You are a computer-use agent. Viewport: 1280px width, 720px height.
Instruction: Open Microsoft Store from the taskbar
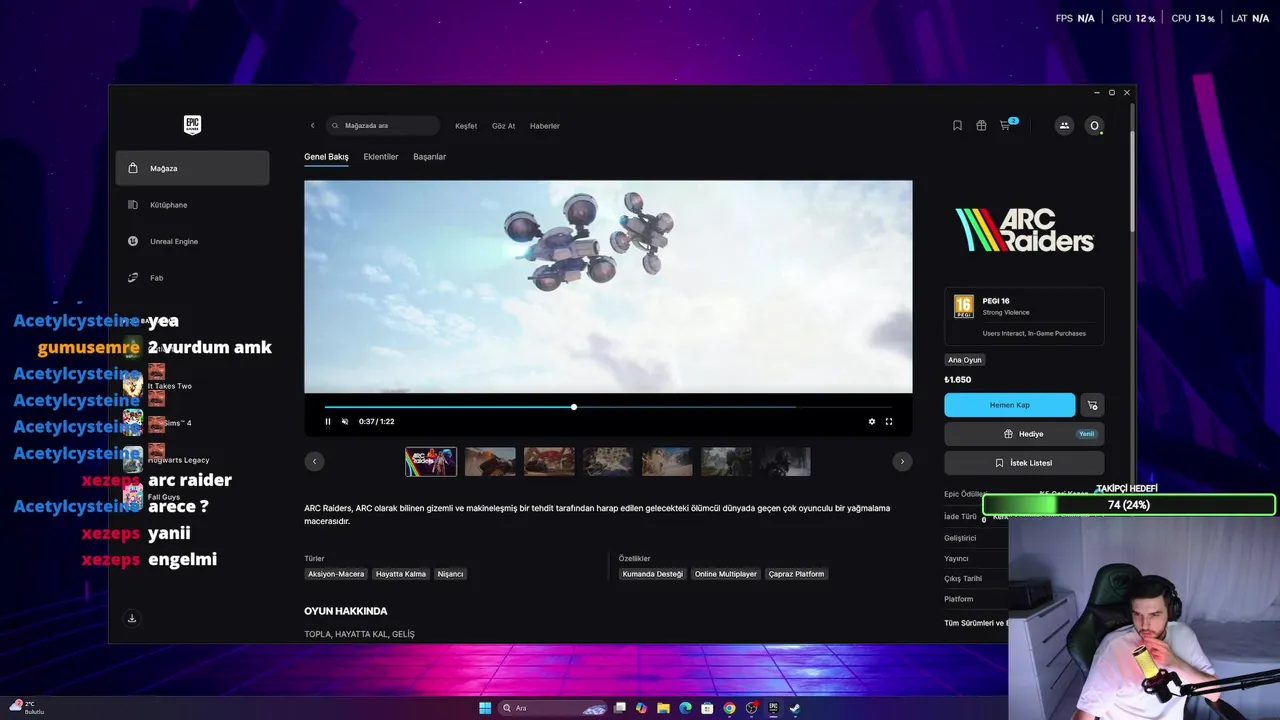(707, 708)
